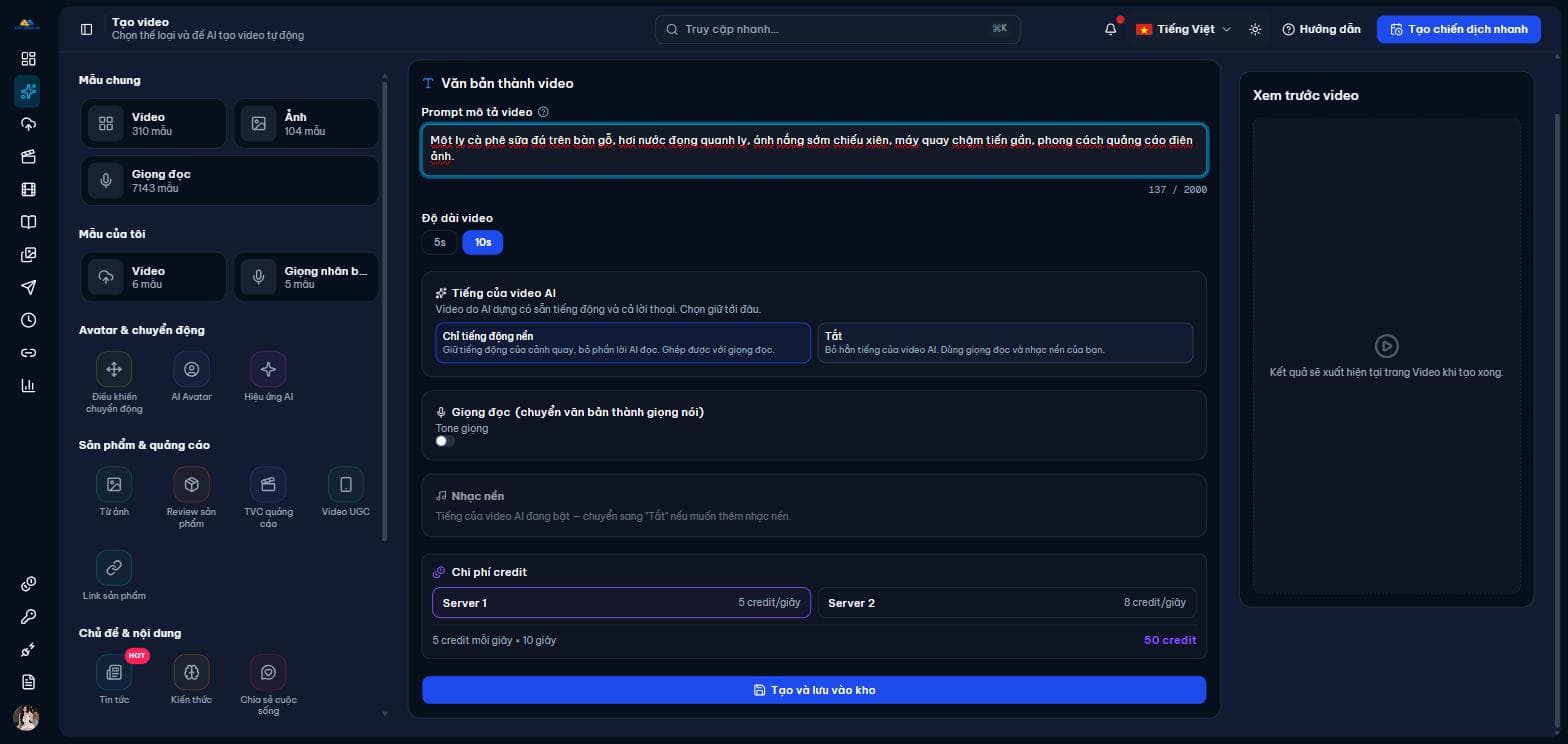1568x744 pixels.
Task: Open my Video 6 mẫu templates
Action: pyautogui.click(x=153, y=277)
